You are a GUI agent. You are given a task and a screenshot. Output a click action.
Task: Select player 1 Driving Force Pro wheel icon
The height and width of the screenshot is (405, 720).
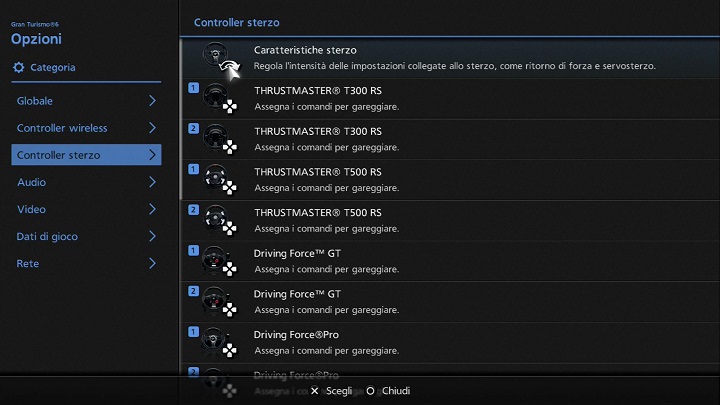coord(214,343)
